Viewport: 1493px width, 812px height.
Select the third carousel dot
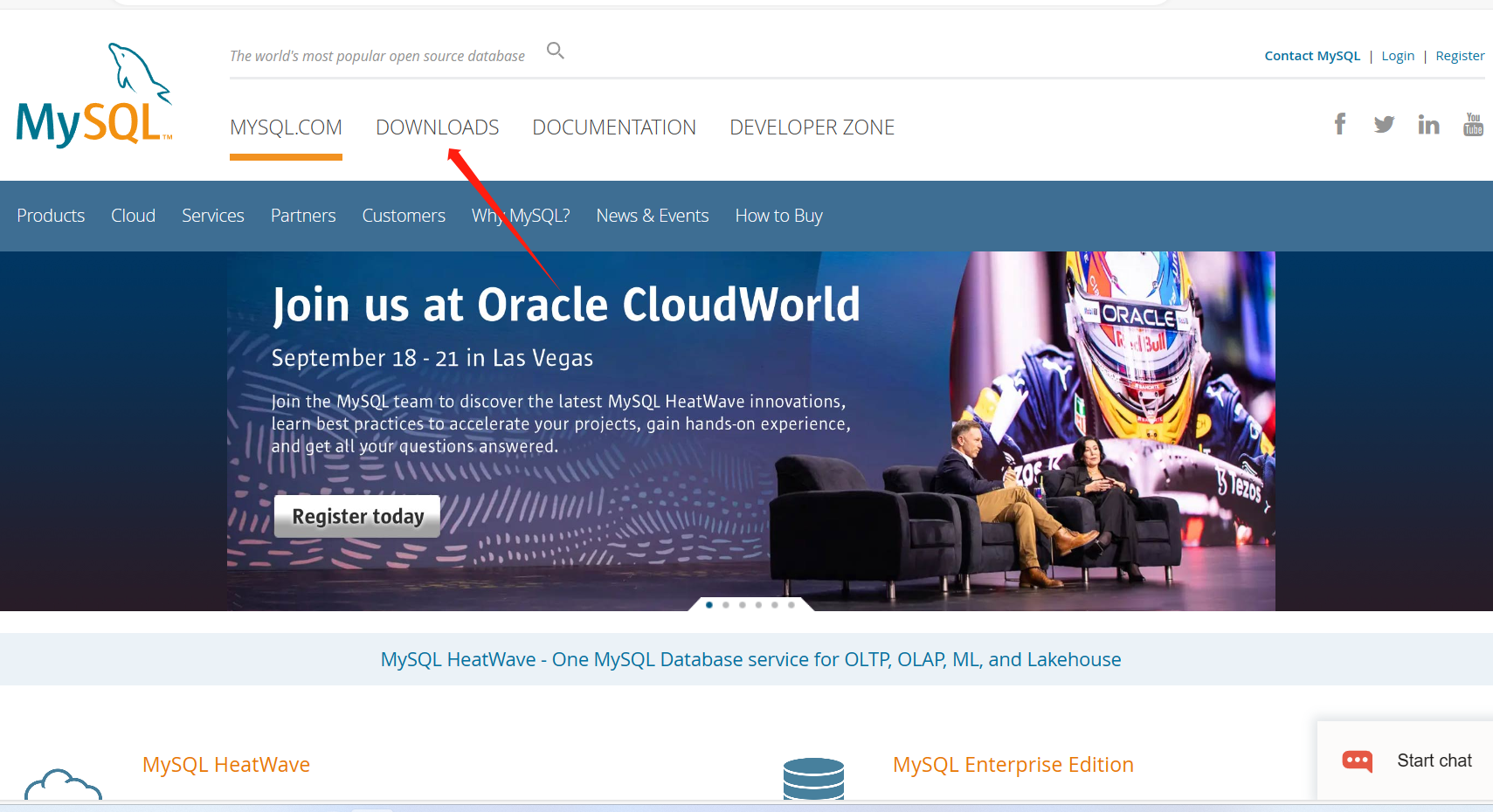pos(743,604)
